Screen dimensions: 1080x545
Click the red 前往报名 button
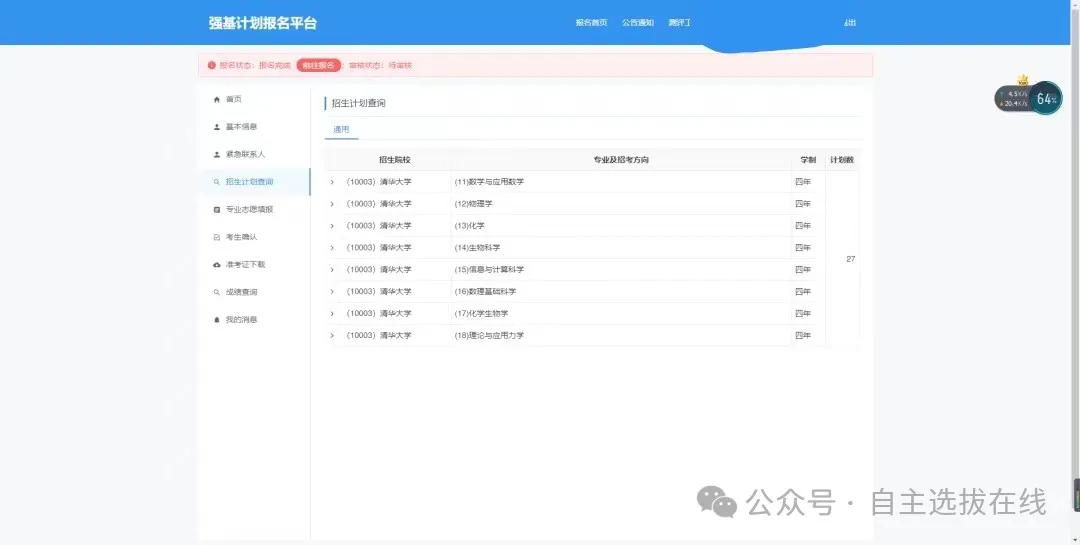click(319, 65)
